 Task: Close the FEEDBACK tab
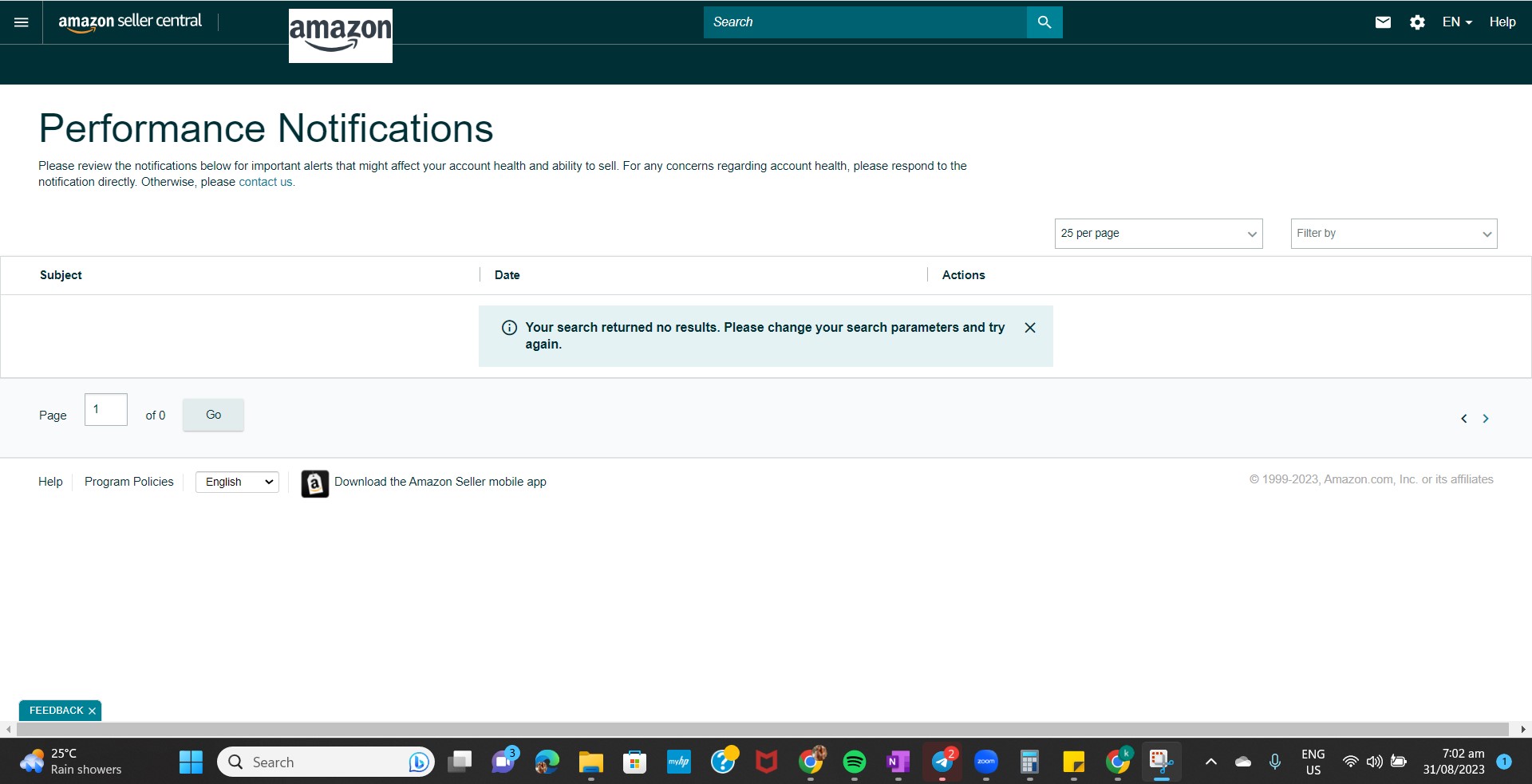click(92, 711)
